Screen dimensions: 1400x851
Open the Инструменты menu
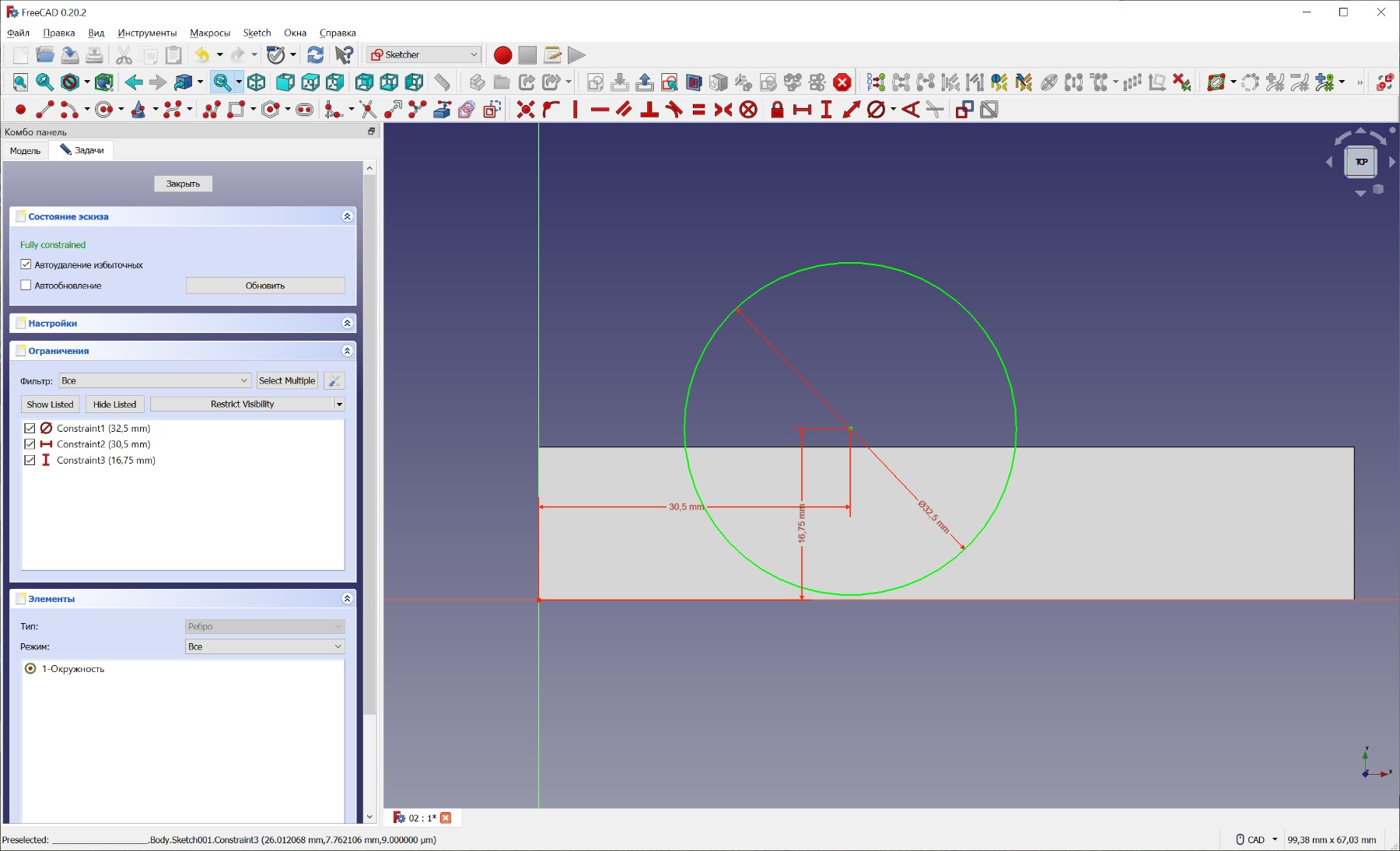point(147,33)
